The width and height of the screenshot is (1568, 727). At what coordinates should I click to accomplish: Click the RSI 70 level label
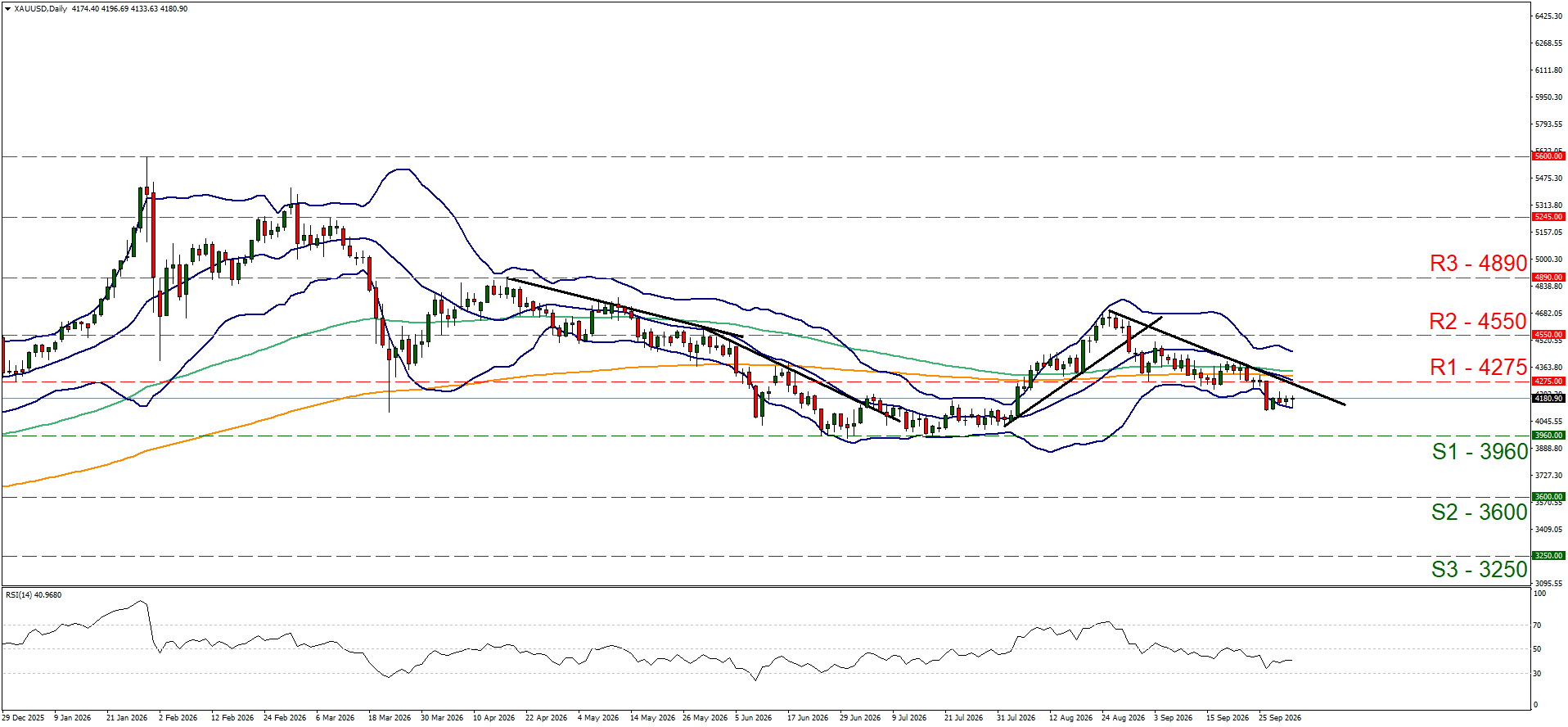1537,625
